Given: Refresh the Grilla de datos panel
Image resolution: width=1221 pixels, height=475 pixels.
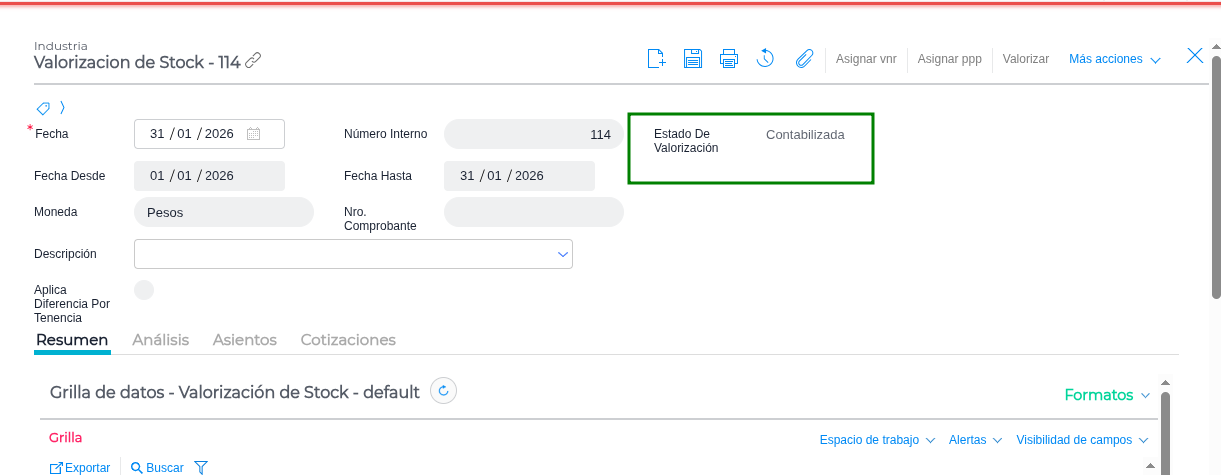Looking at the screenshot, I should click(x=443, y=391).
